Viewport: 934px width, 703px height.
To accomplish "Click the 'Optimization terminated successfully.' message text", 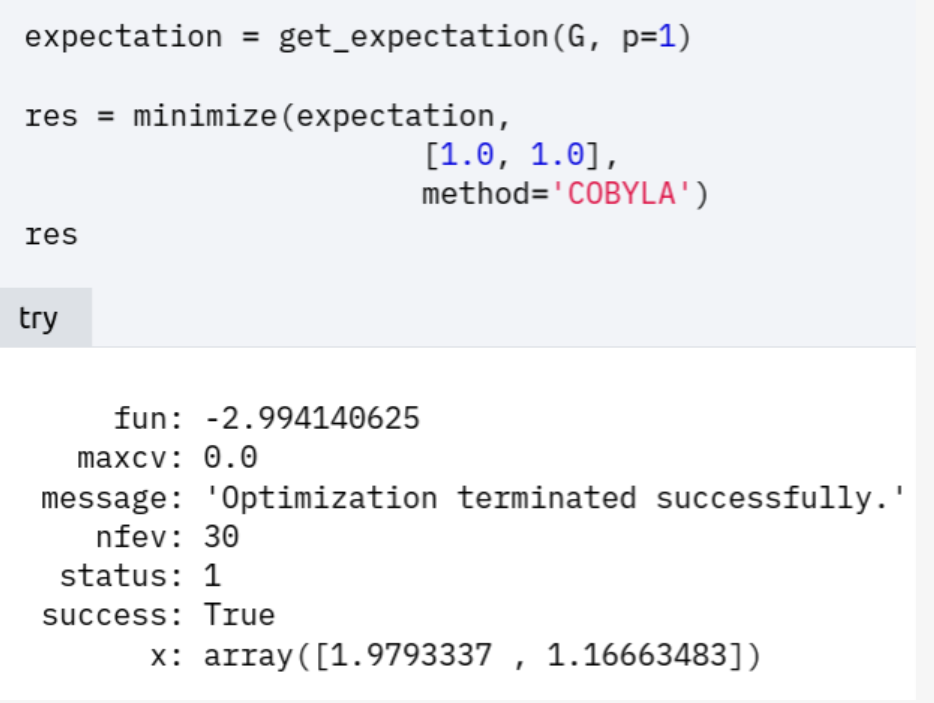I will 555,498.
